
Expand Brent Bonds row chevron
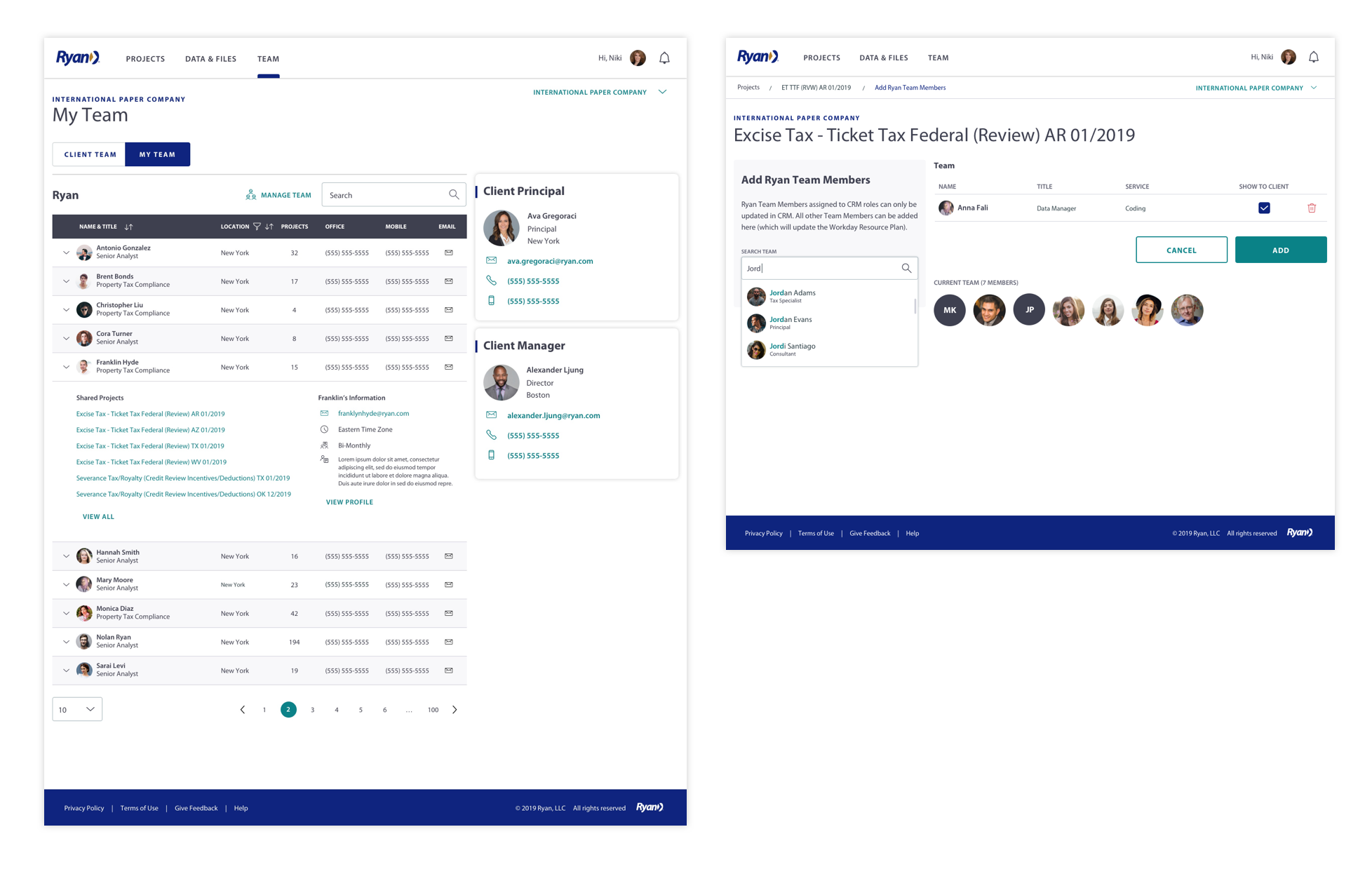(66, 281)
